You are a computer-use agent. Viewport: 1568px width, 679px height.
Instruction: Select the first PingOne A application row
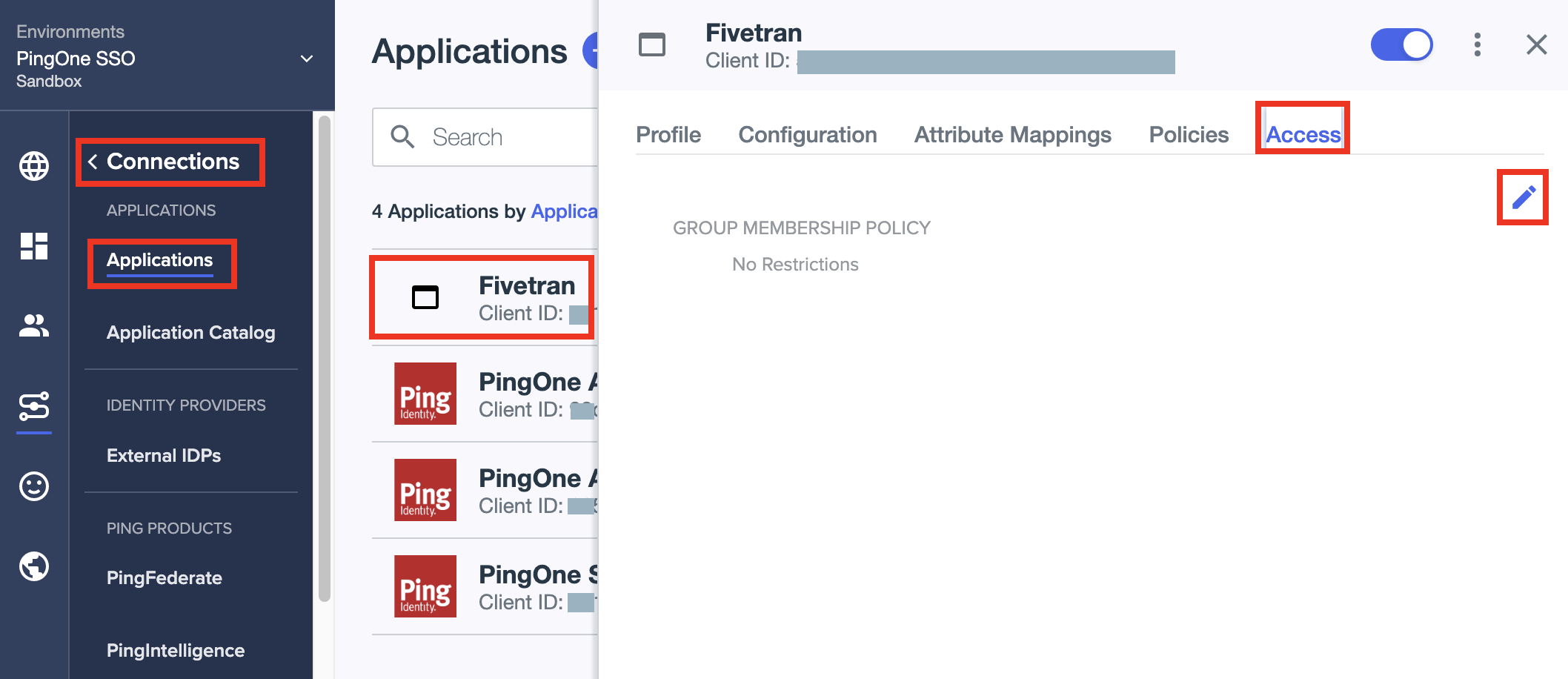click(x=485, y=394)
